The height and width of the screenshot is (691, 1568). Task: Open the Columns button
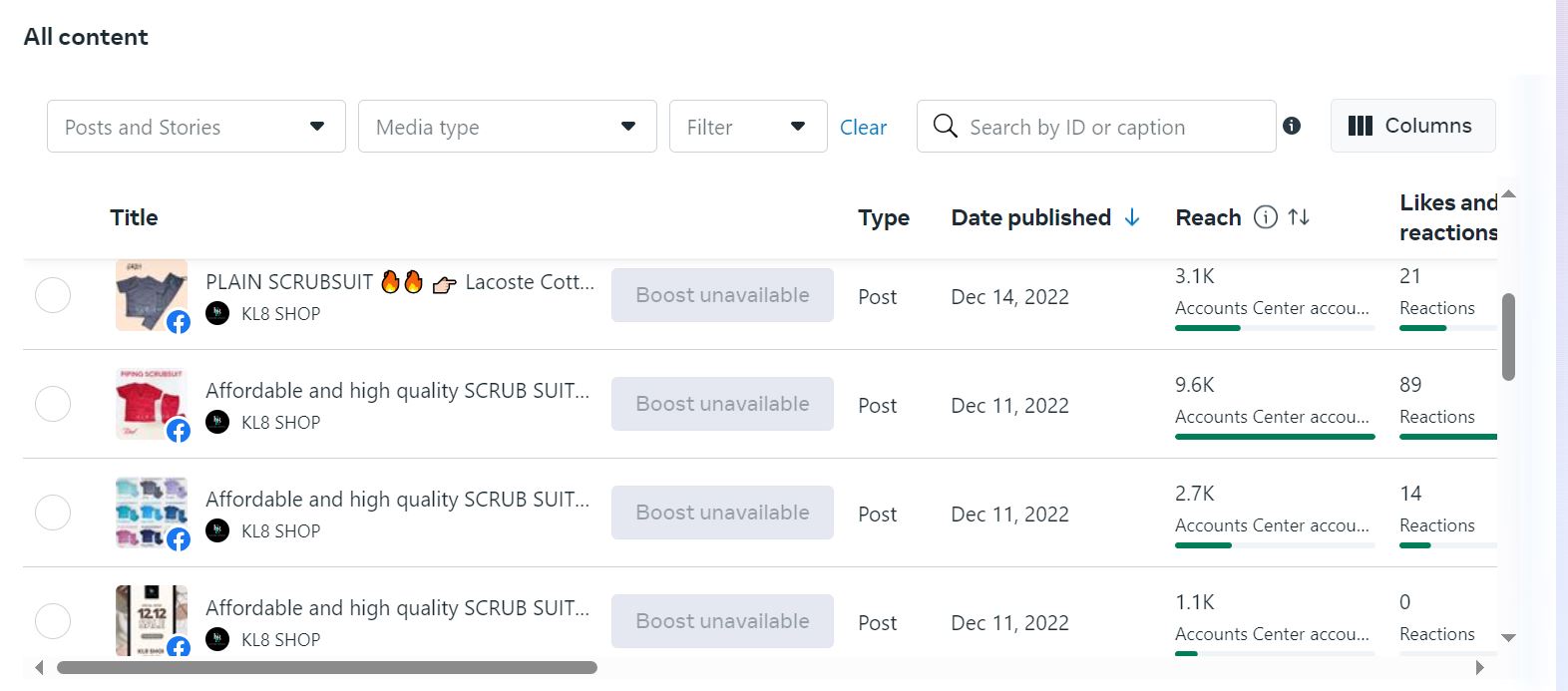click(1411, 126)
